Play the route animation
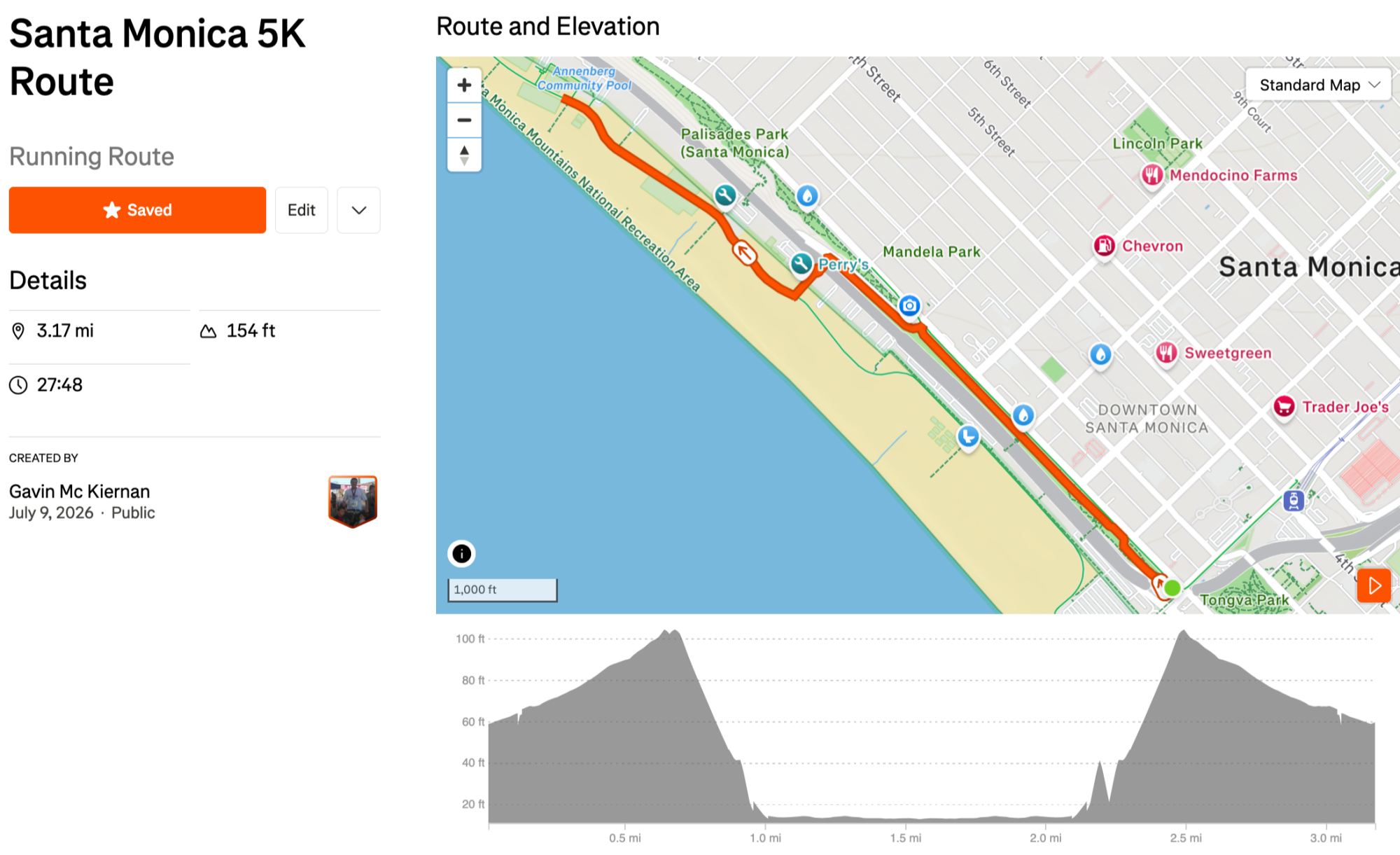The height and width of the screenshot is (855, 1400). [1374, 585]
